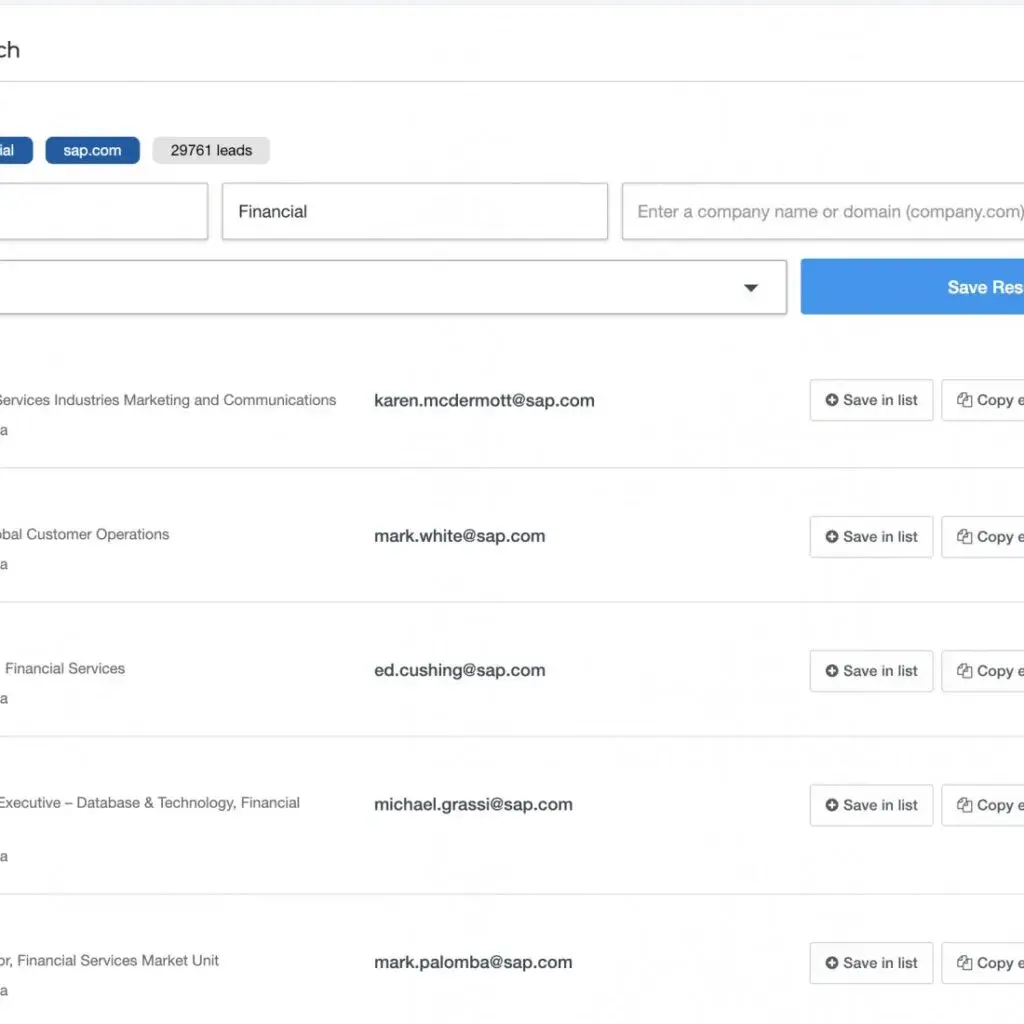
Task: Copy email for ed.cushing@sap.com
Action: (x=983, y=671)
